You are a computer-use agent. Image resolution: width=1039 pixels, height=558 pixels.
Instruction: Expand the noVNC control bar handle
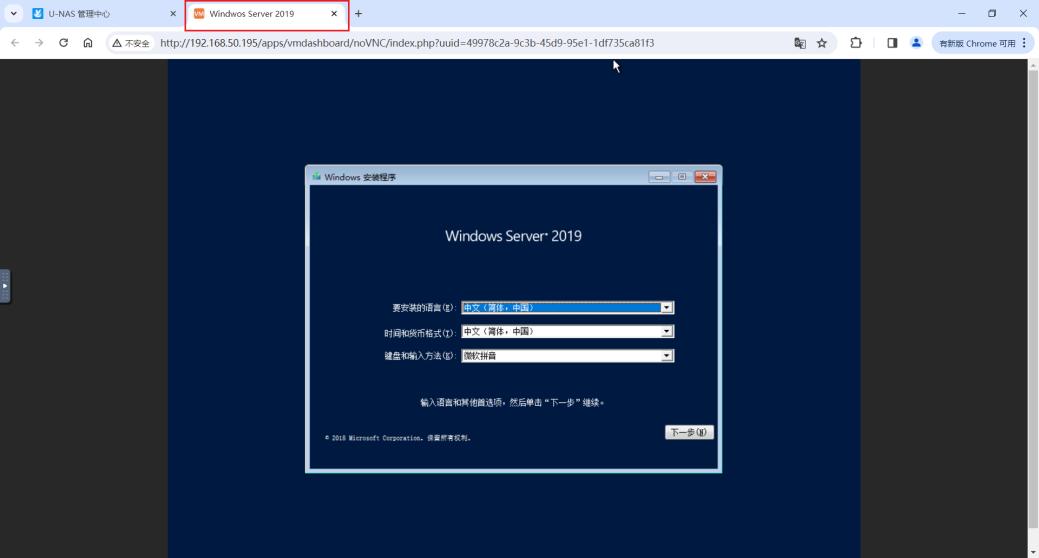tap(5, 286)
